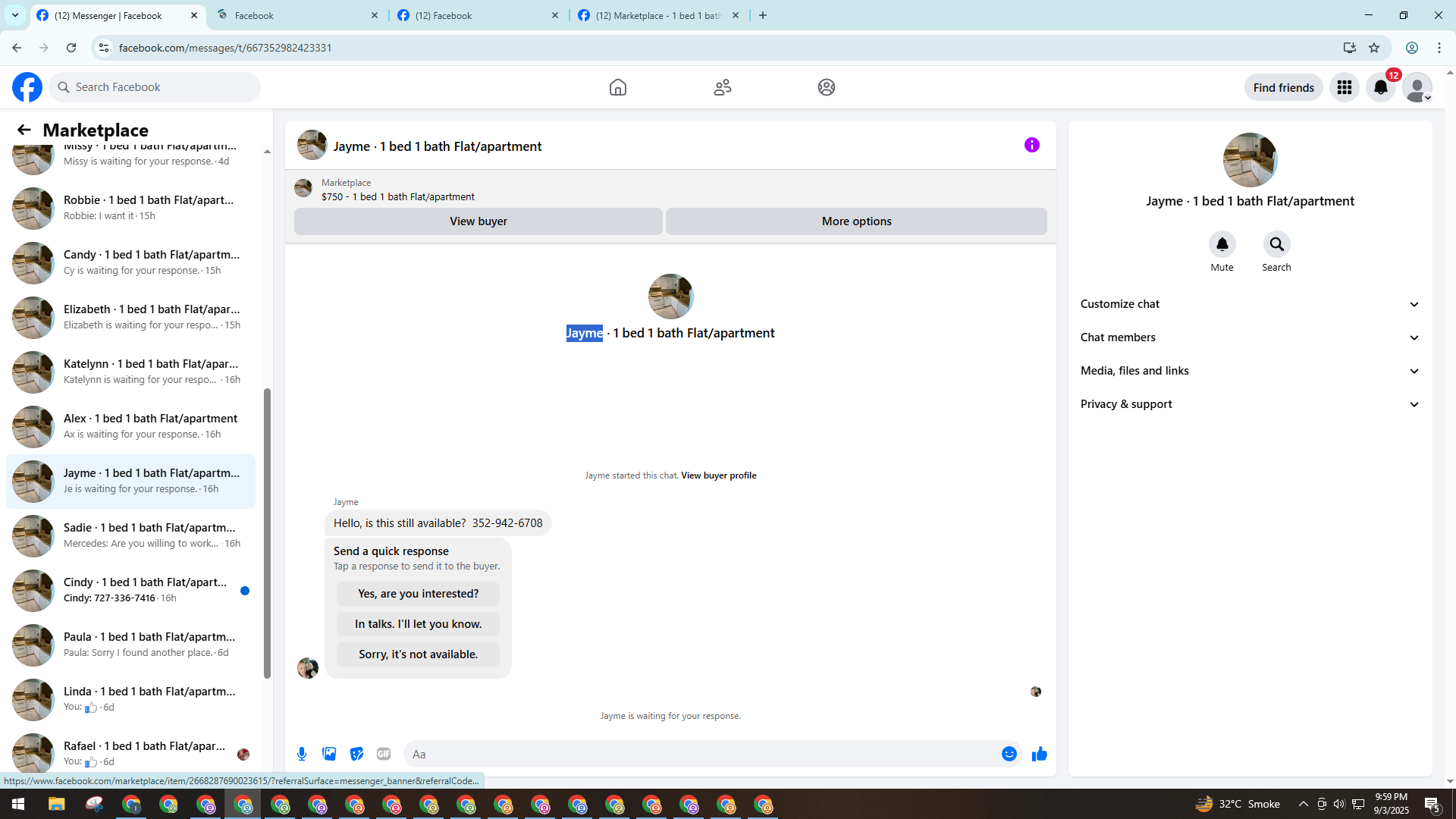
Task: Open the weather widget showing 32°C Smoke
Action: [x=1238, y=804]
